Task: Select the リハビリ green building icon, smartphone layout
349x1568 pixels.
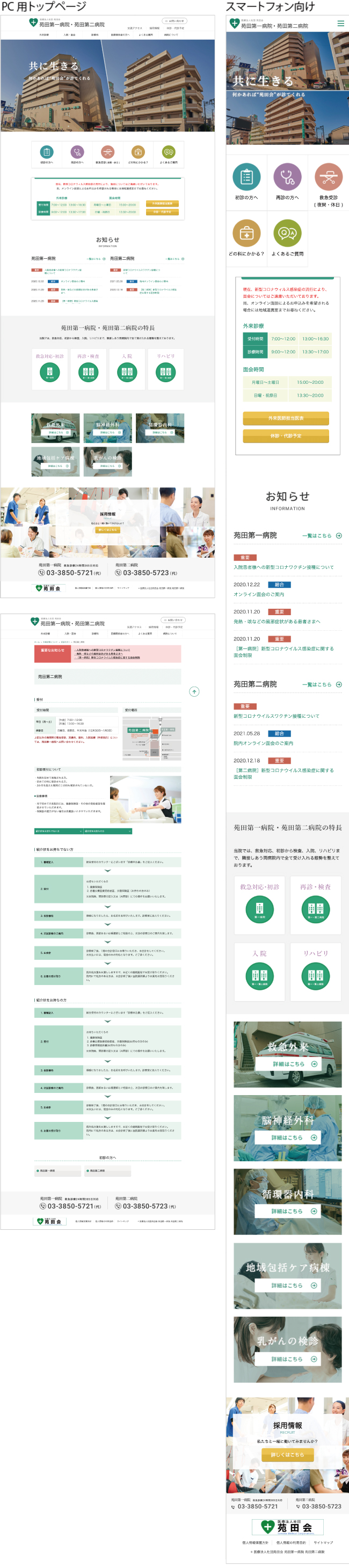Action: click(x=316, y=975)
